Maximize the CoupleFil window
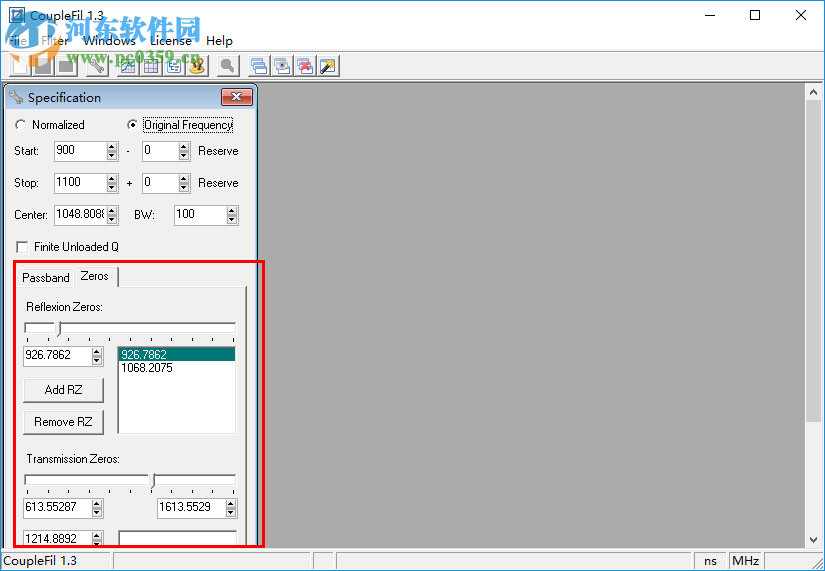 755,15
